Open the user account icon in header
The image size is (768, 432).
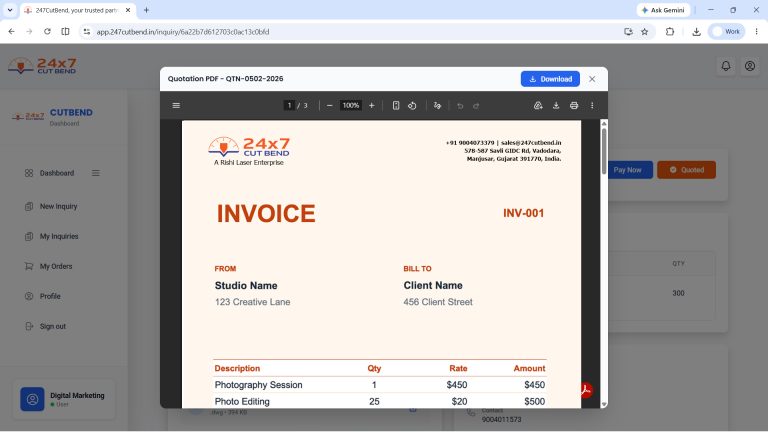(750, 66)
